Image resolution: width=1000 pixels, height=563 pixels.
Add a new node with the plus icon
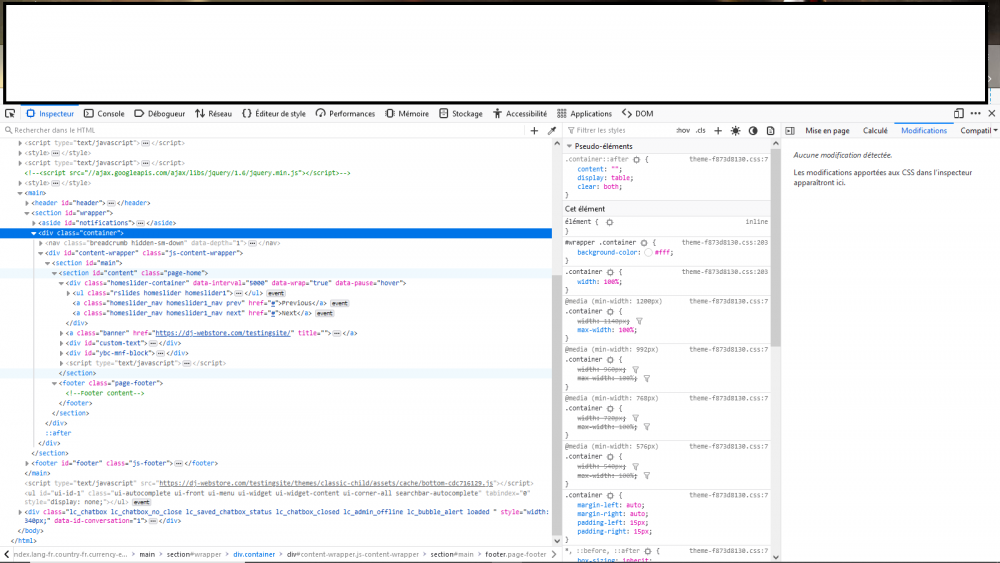tap(534, 130)
